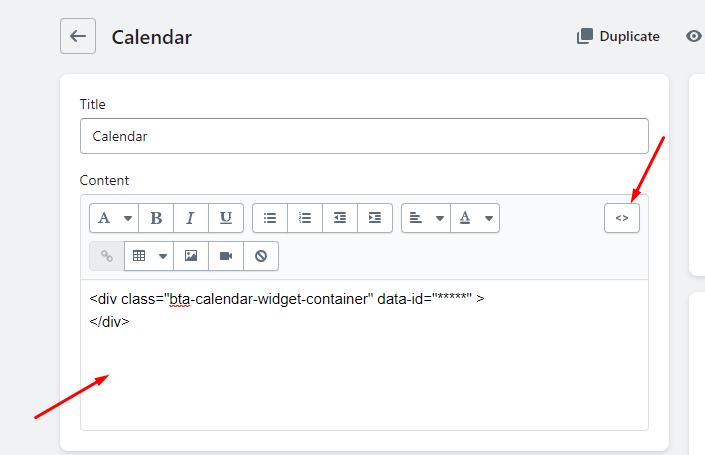The height and width of the screenshot is (455, 705).
Task: Click the Title input field
Action: [x=364, y=136]
